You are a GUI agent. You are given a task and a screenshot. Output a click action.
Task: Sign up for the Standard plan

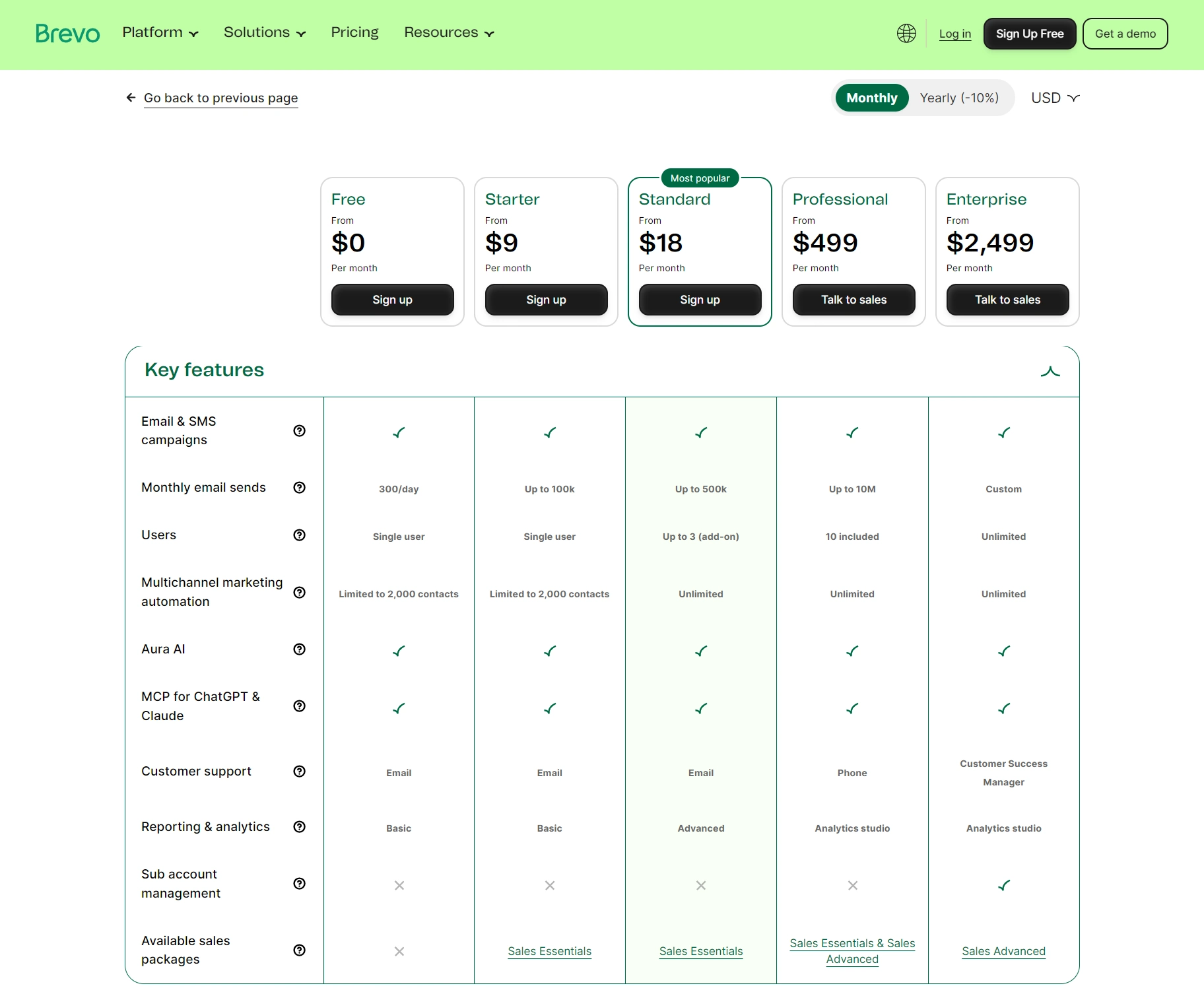coord(700,300)
